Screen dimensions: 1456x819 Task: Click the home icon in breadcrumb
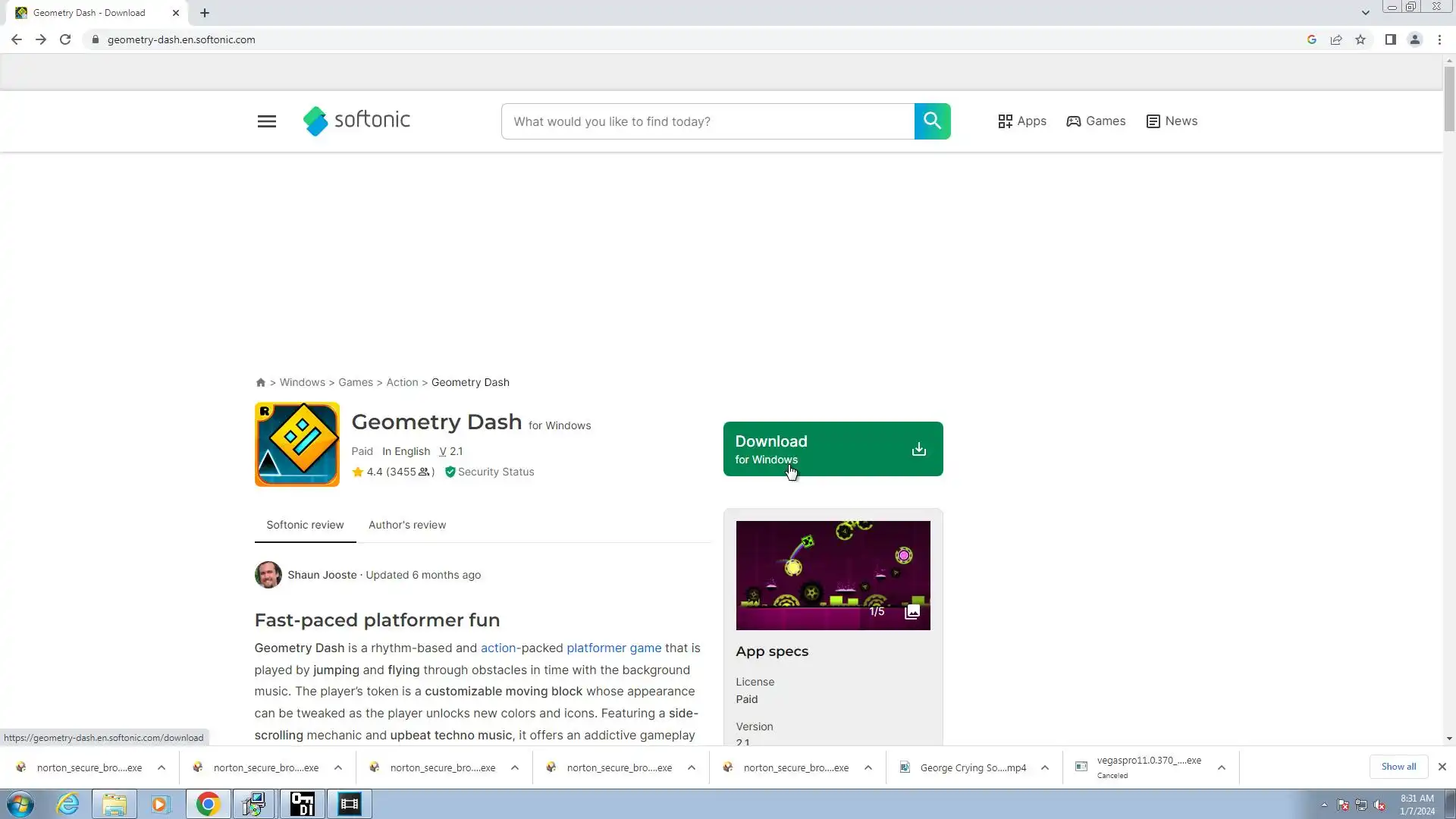click(x=261, y=383)
